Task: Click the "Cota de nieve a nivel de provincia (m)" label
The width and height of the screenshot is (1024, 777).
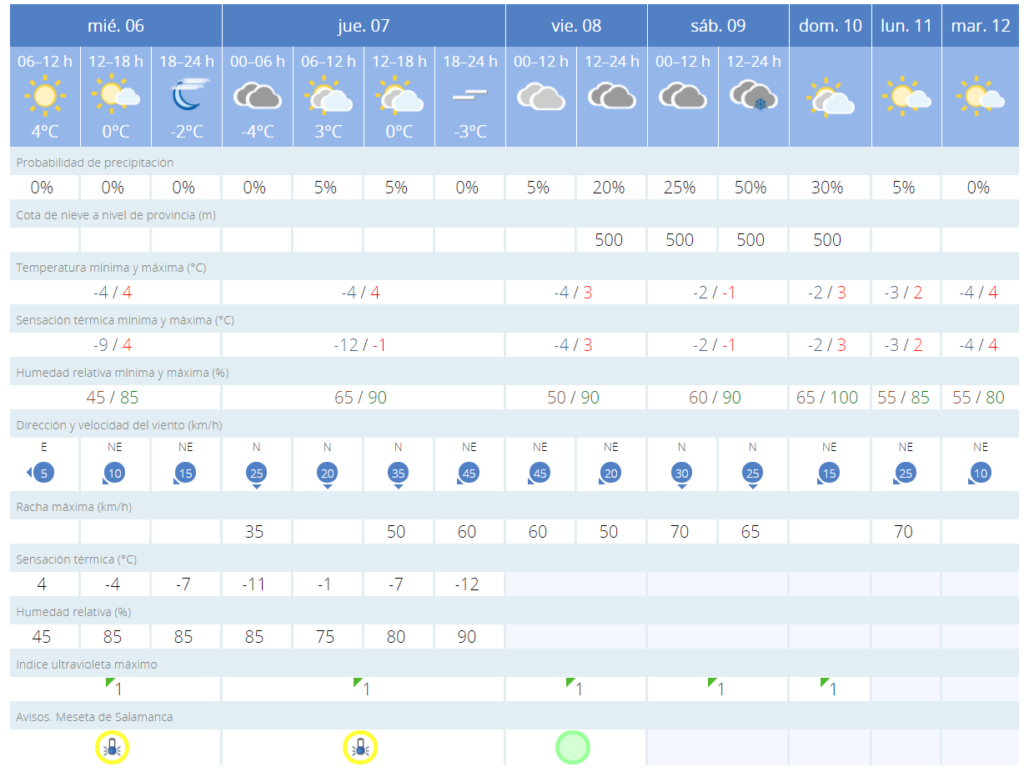Action: pos(116,215)
